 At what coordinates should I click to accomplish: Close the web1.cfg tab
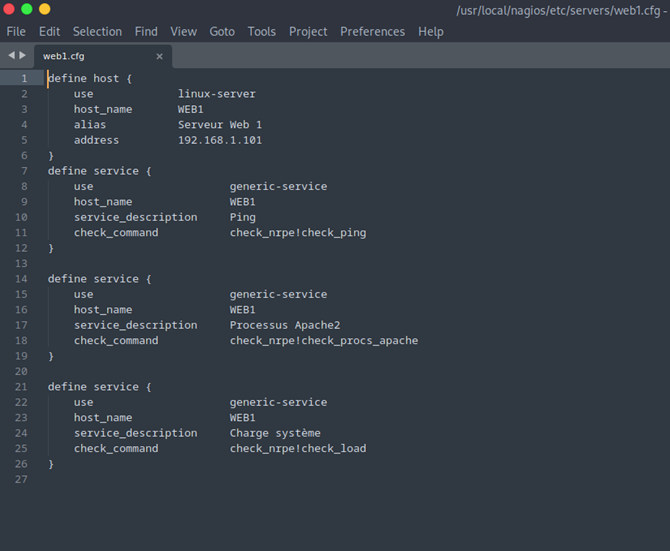point(159,56)
